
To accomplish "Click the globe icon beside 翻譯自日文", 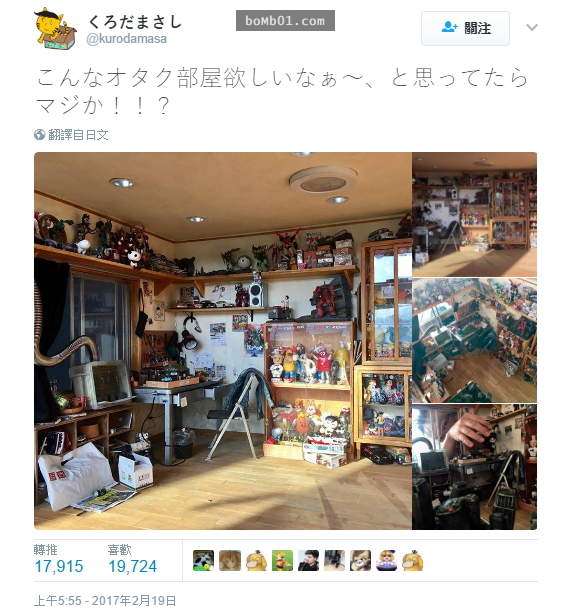I will pos(39,135).
